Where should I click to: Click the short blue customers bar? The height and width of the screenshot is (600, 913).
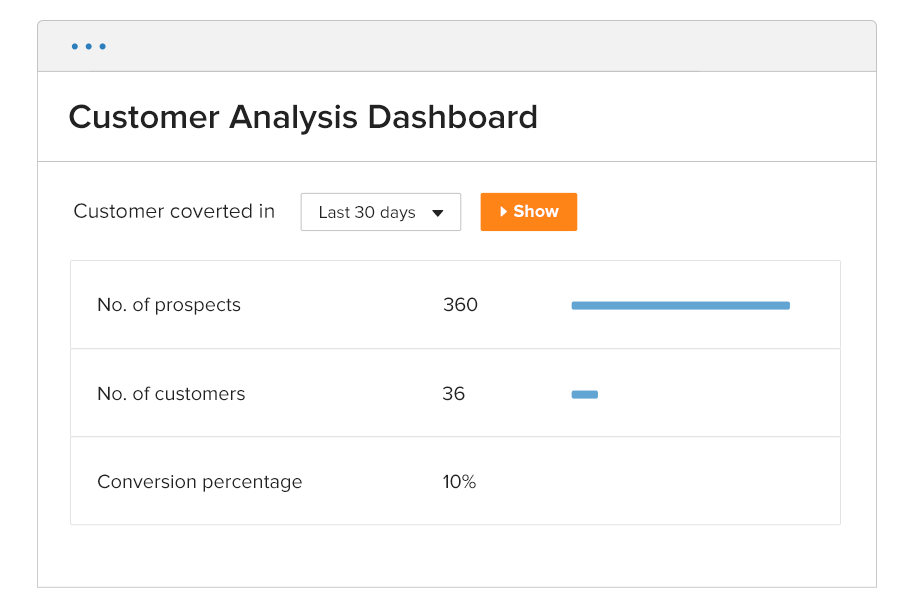point(584,394)
